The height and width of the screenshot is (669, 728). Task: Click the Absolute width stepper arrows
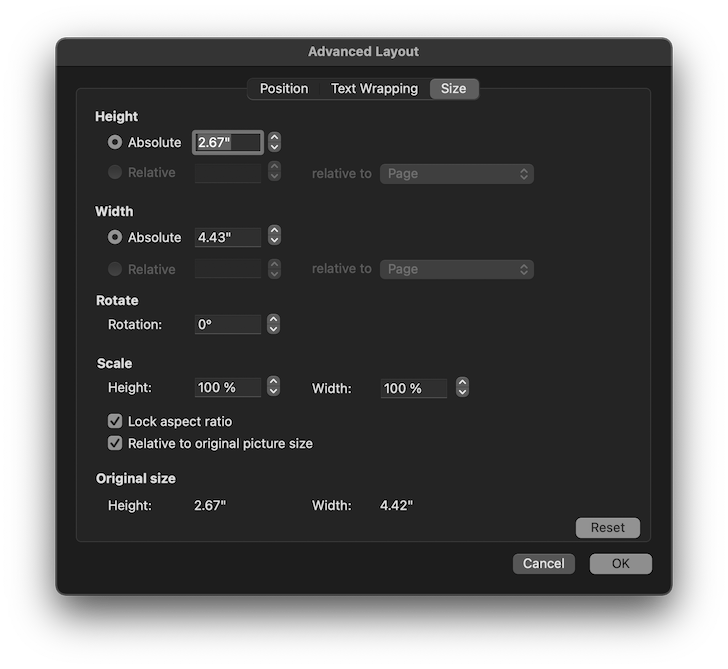pyautogui.click(x=274, y=237)
